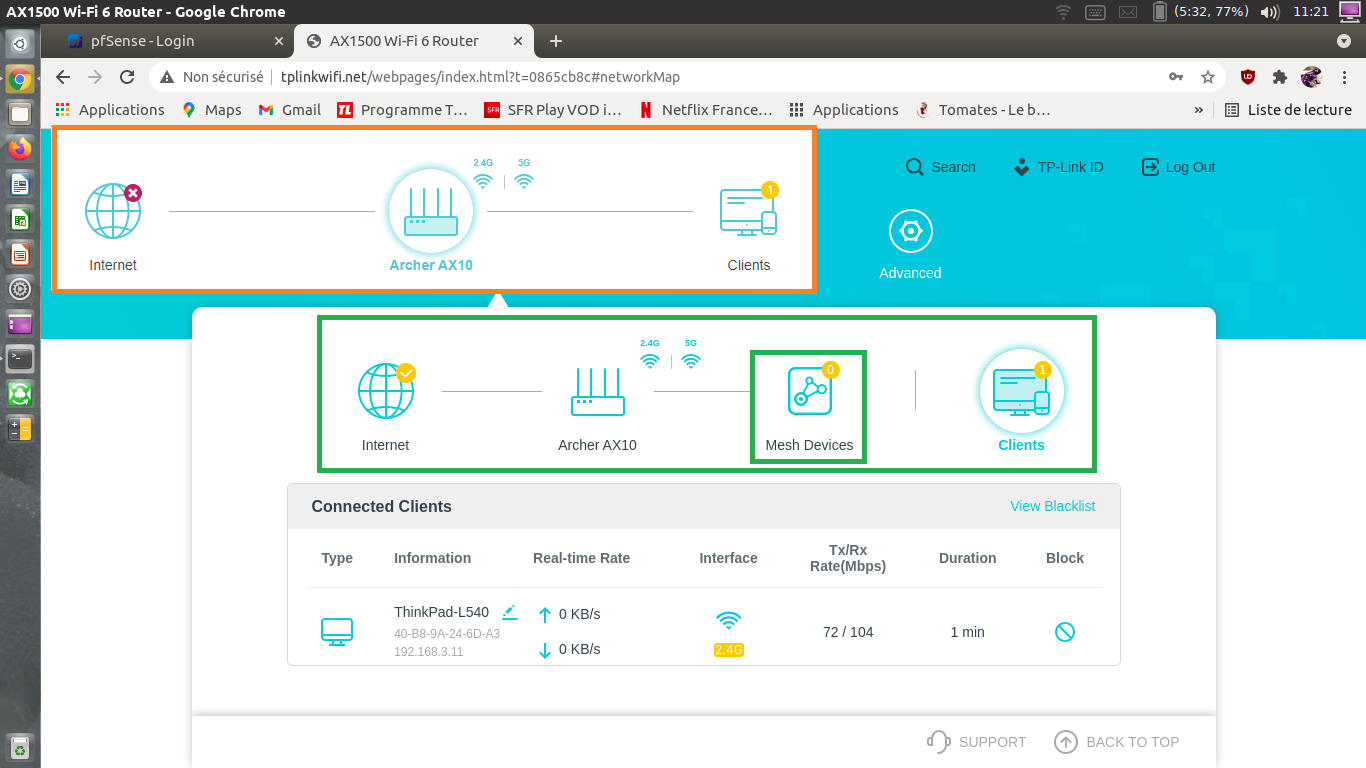The image size is (1366, 768).
Task: Open LibreOffice Calc from the dock
Action: (20, 219)
